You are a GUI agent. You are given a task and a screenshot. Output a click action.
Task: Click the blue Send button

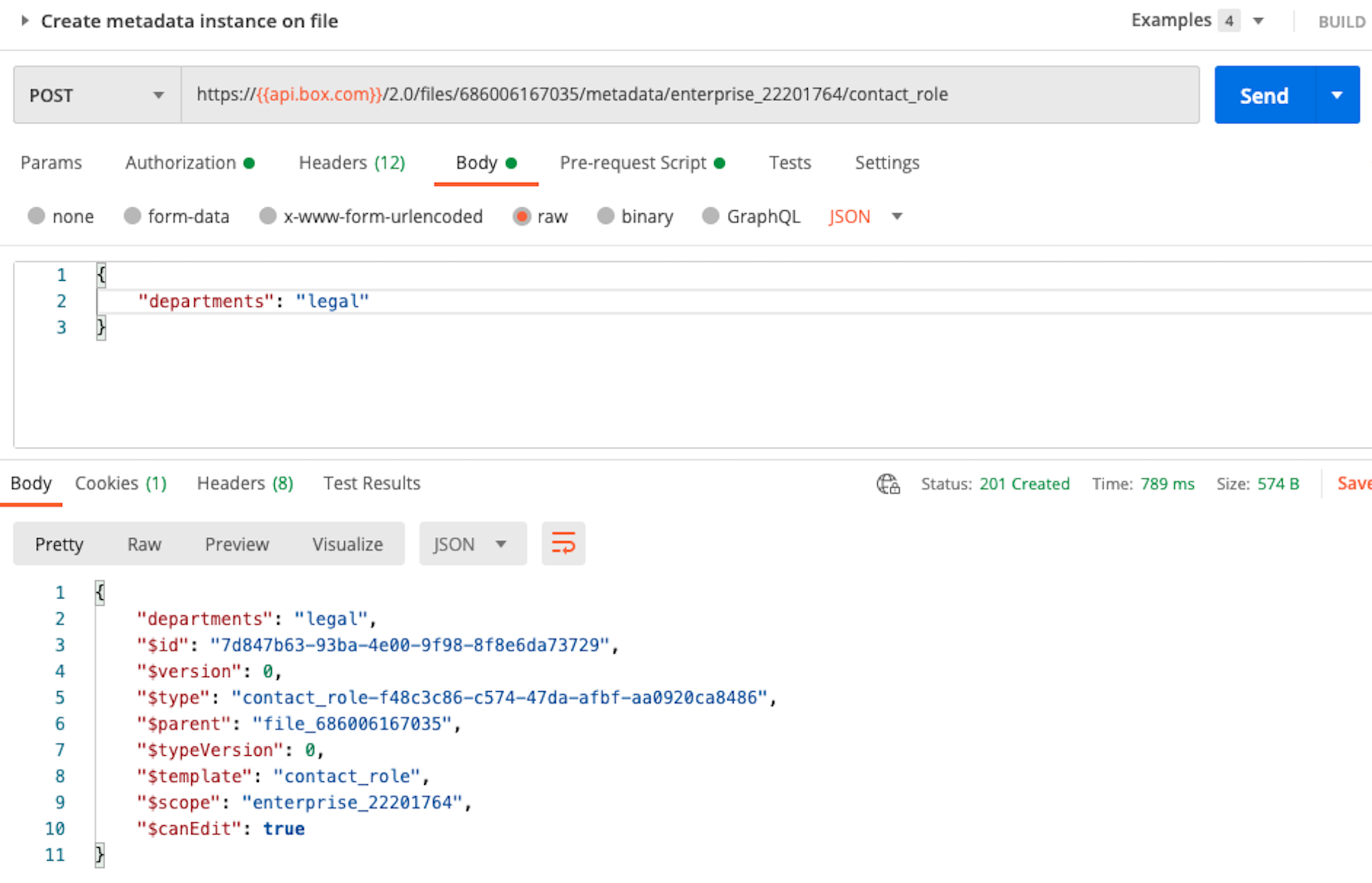[x=1264, y=95]
